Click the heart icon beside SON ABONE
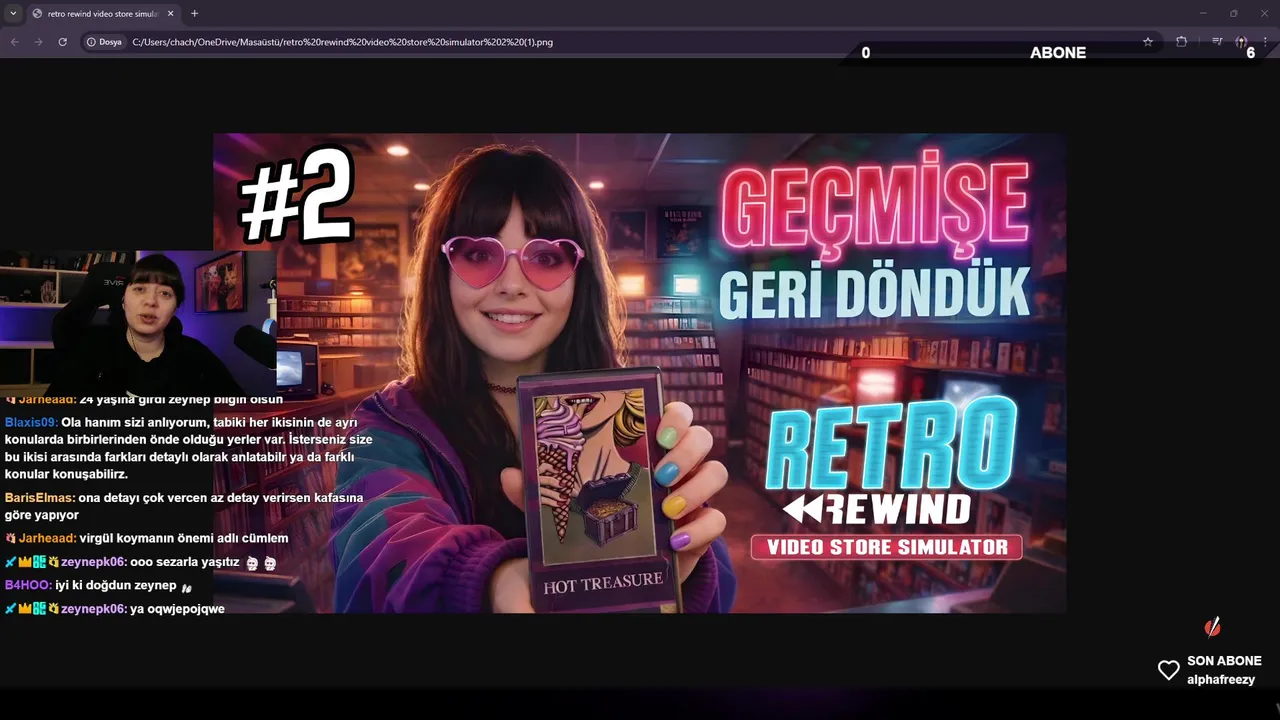 point(1168,670)
